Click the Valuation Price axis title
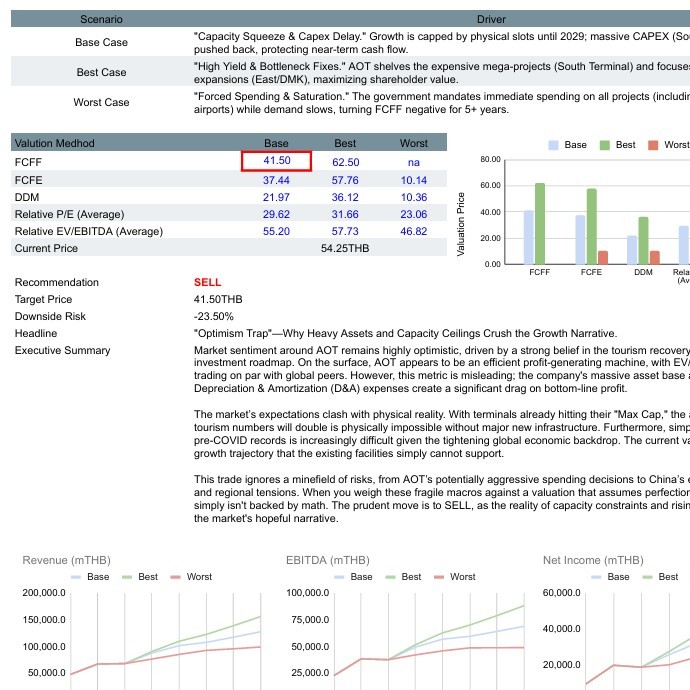 (461, 224)
